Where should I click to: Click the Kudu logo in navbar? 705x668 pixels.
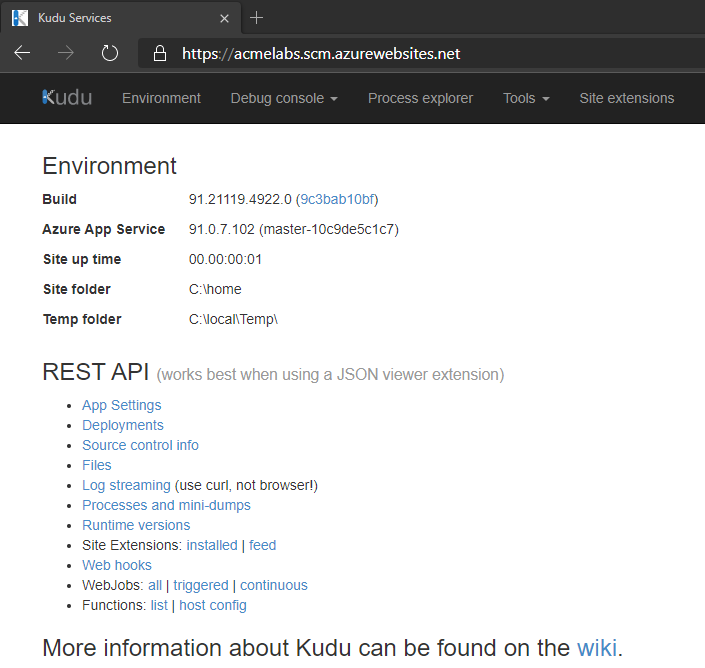pos(67,98)
